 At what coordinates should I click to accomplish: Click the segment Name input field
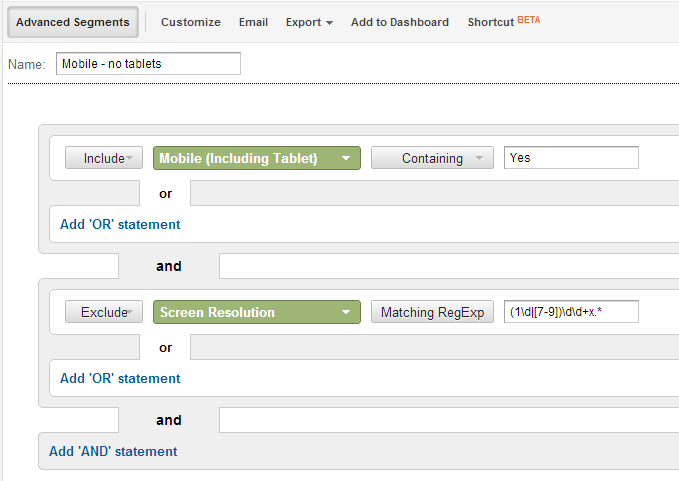pos(148,64)
